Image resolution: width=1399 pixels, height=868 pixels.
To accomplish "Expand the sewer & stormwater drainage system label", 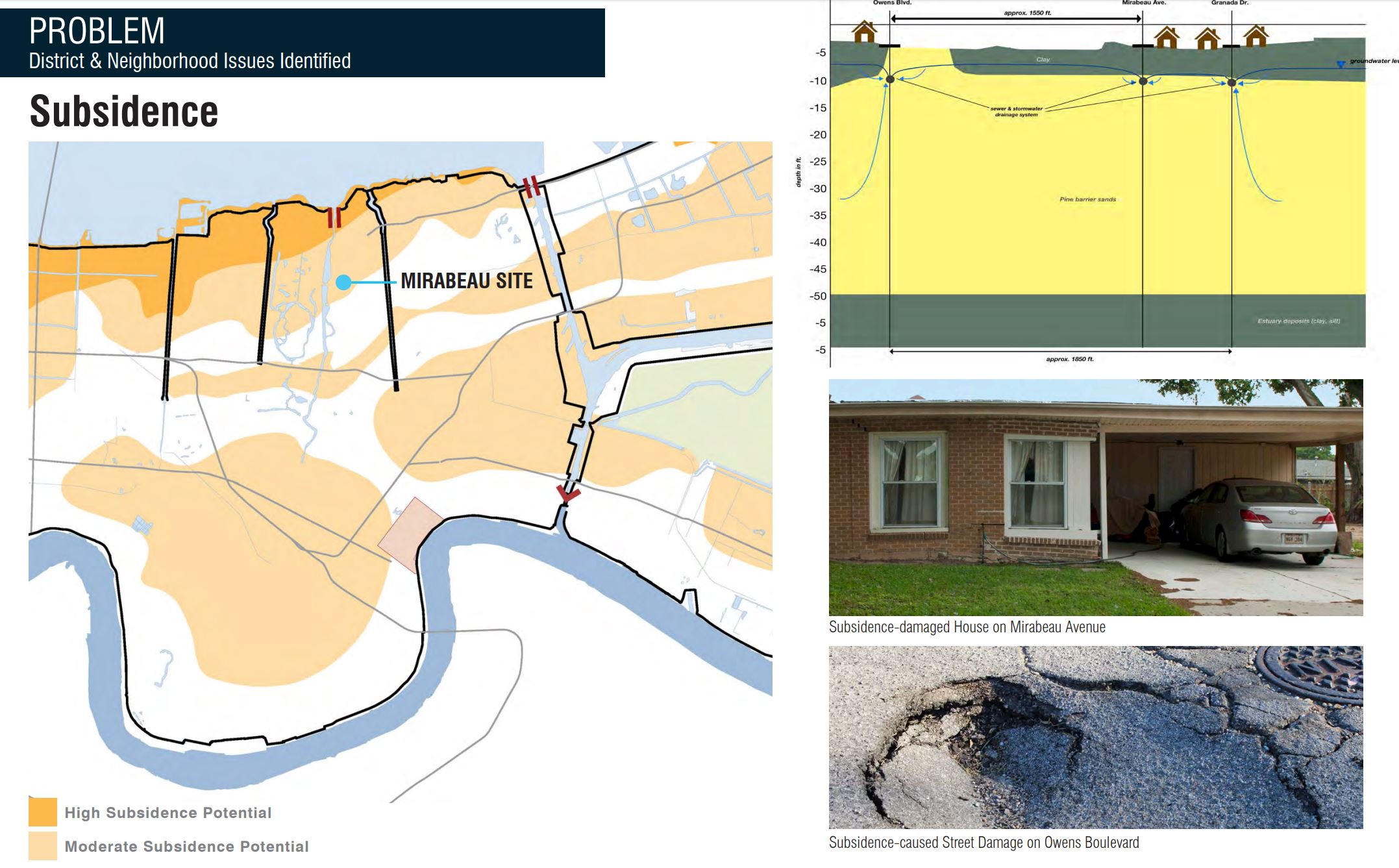I will [1015, 113].
